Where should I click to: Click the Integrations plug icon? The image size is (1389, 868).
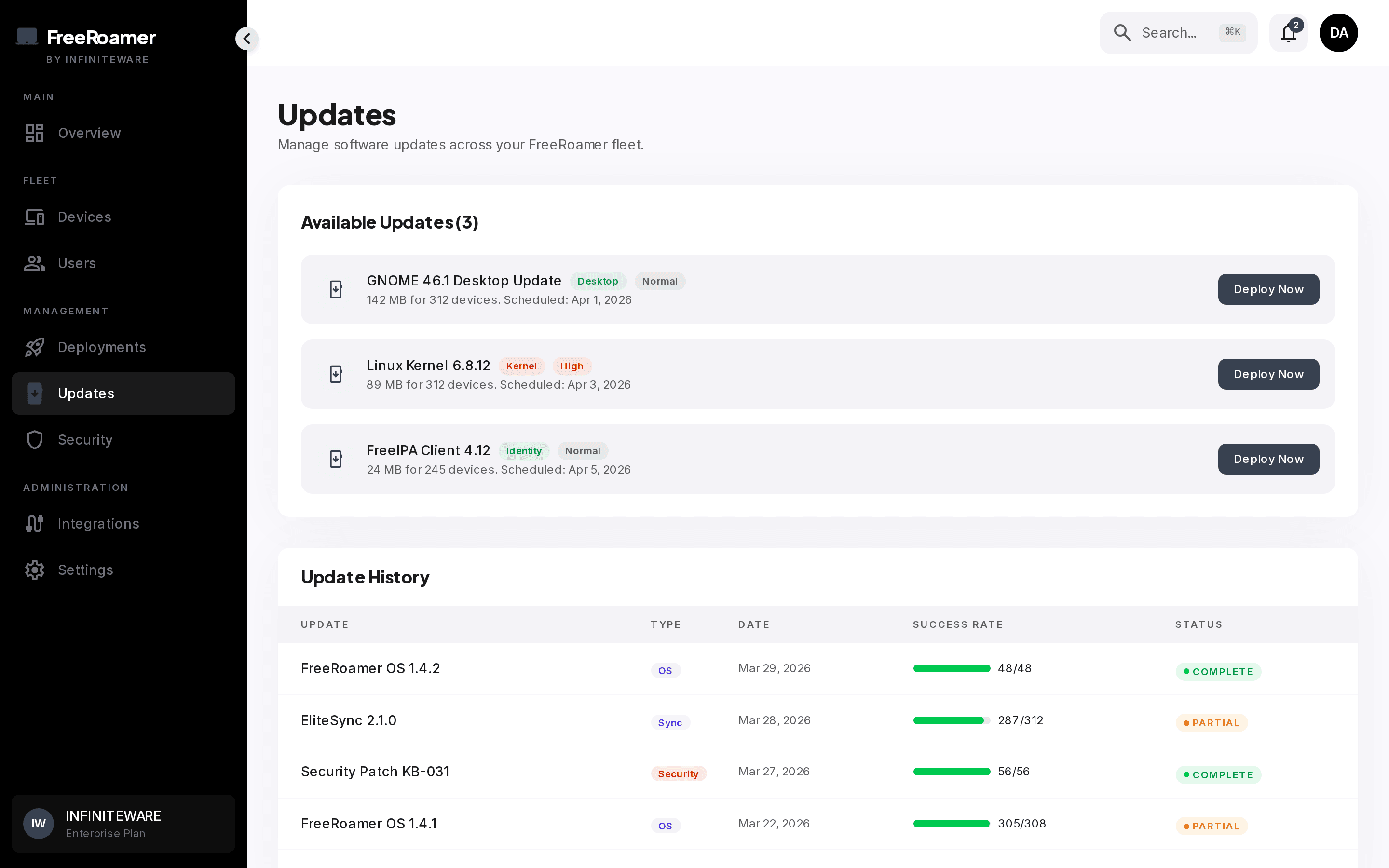tap(34, 524)
